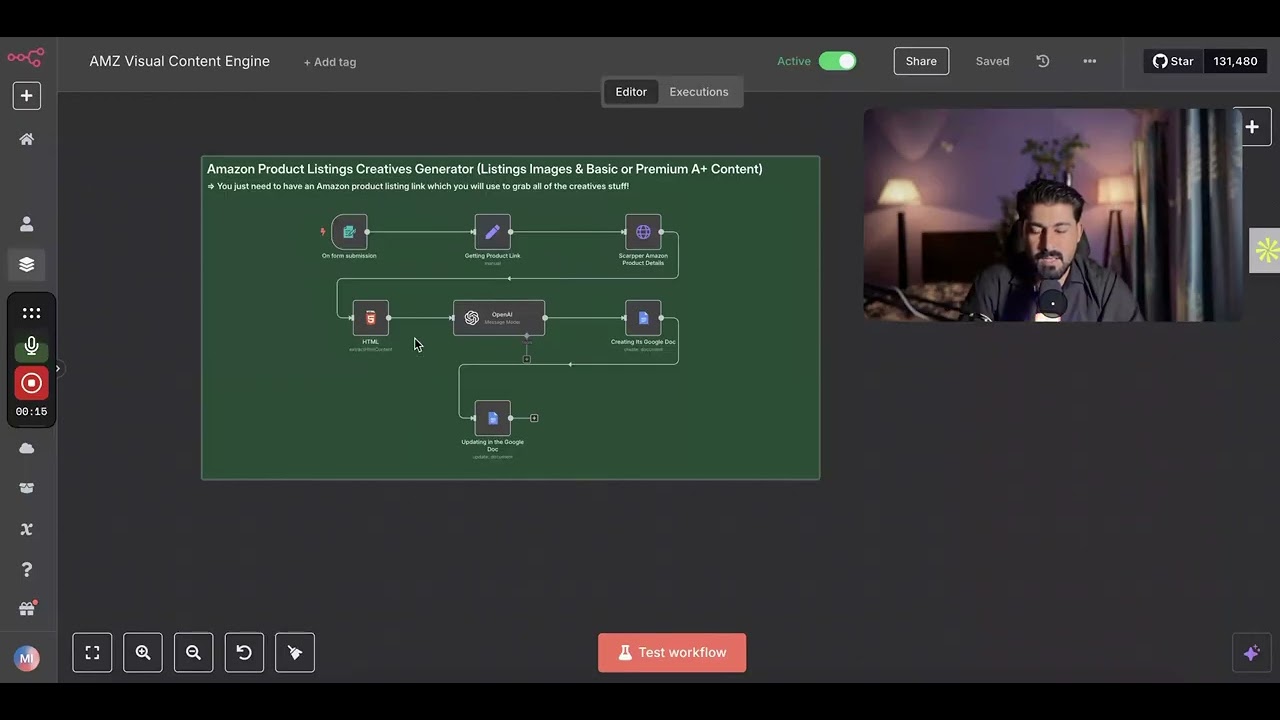Open the box icon below the cloud
1280x720 pixels.
[x=27, y=488]
